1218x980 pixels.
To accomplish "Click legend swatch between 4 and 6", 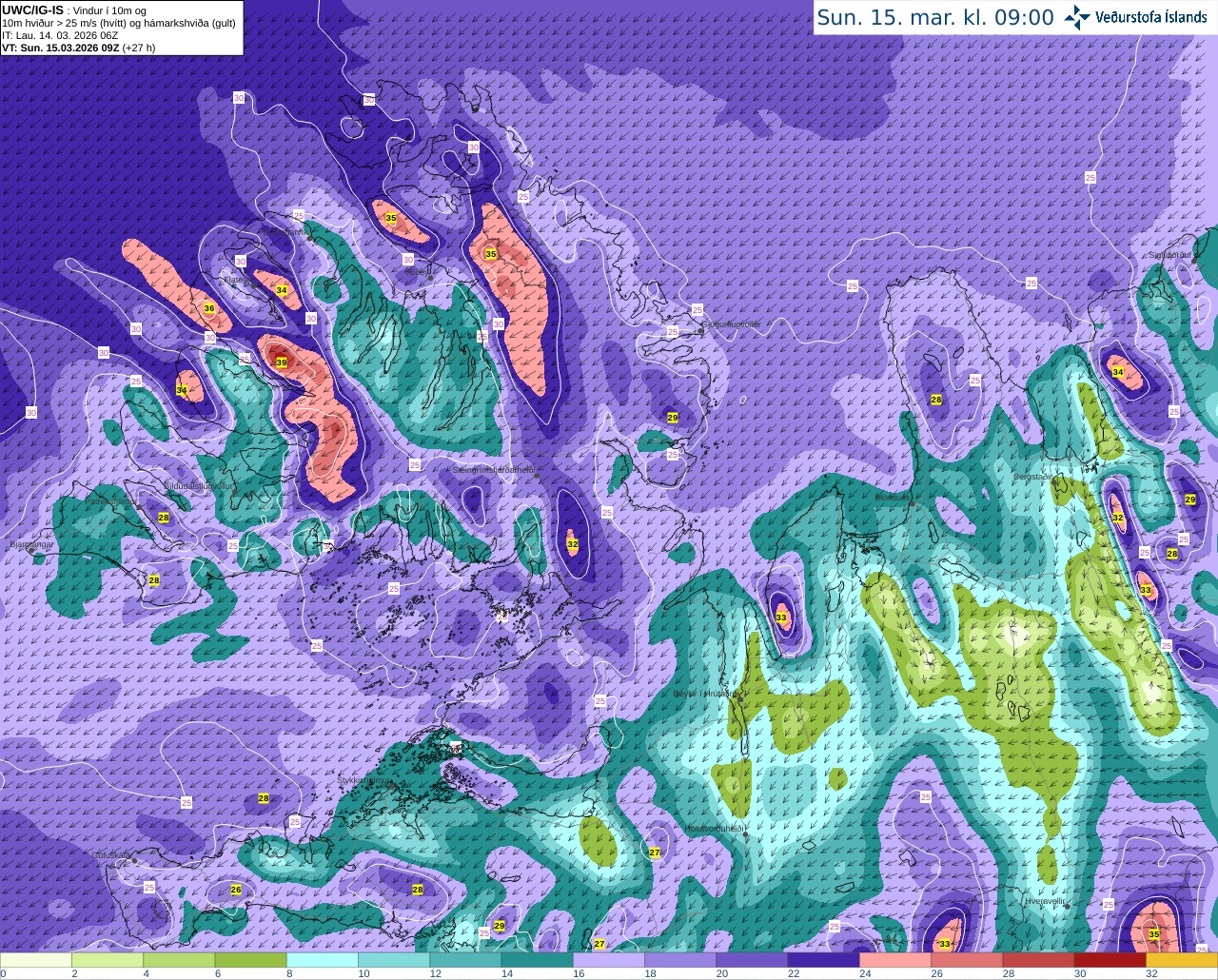I will (179, 961).
